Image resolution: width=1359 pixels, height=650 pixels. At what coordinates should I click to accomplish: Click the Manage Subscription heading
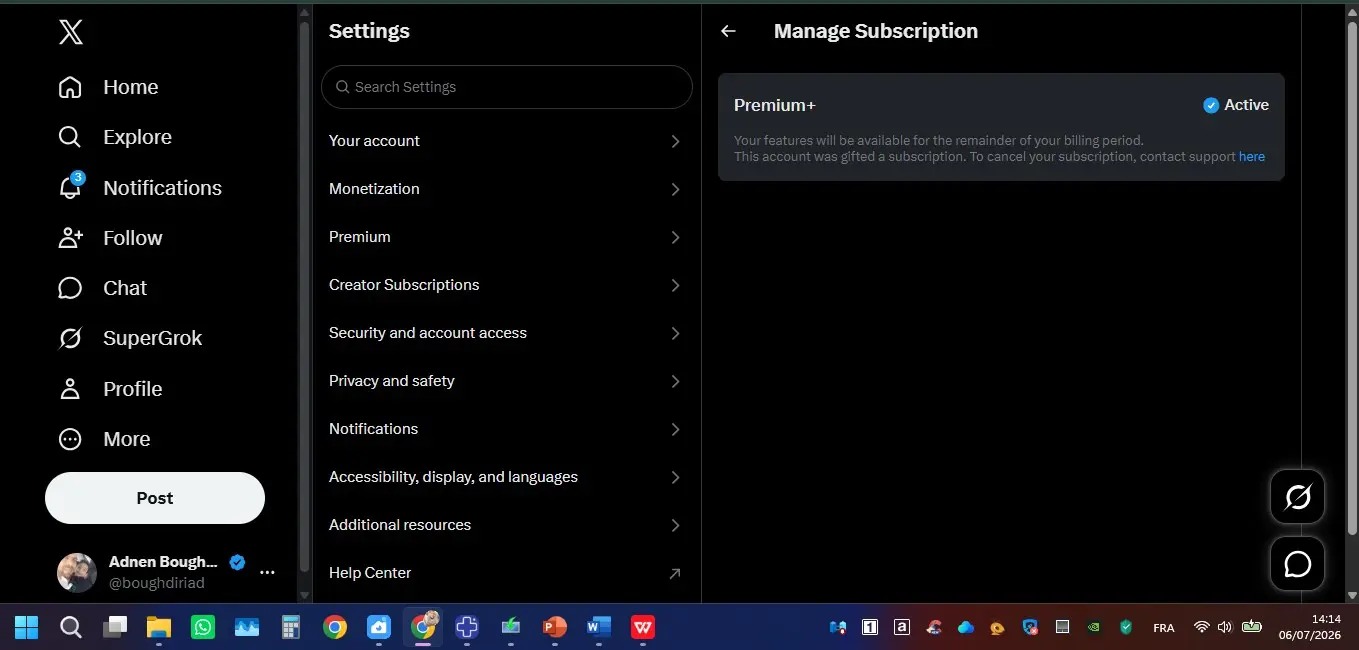(x=876, y=31)
